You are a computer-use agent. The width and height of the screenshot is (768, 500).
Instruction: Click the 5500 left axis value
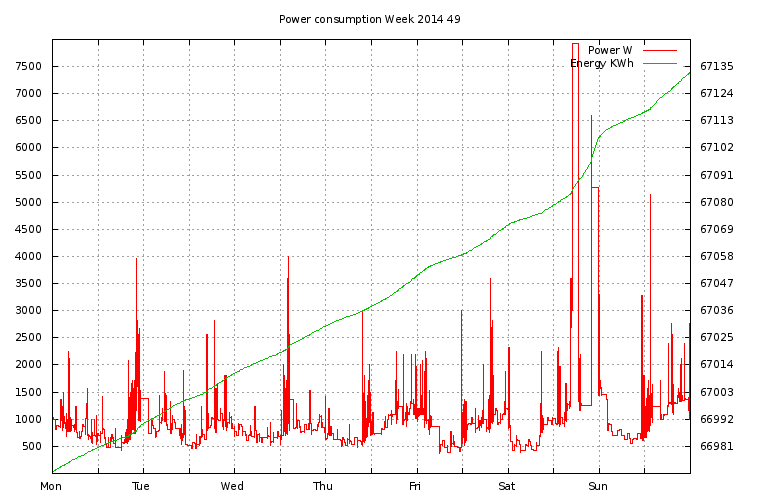(x=28, y=175)
